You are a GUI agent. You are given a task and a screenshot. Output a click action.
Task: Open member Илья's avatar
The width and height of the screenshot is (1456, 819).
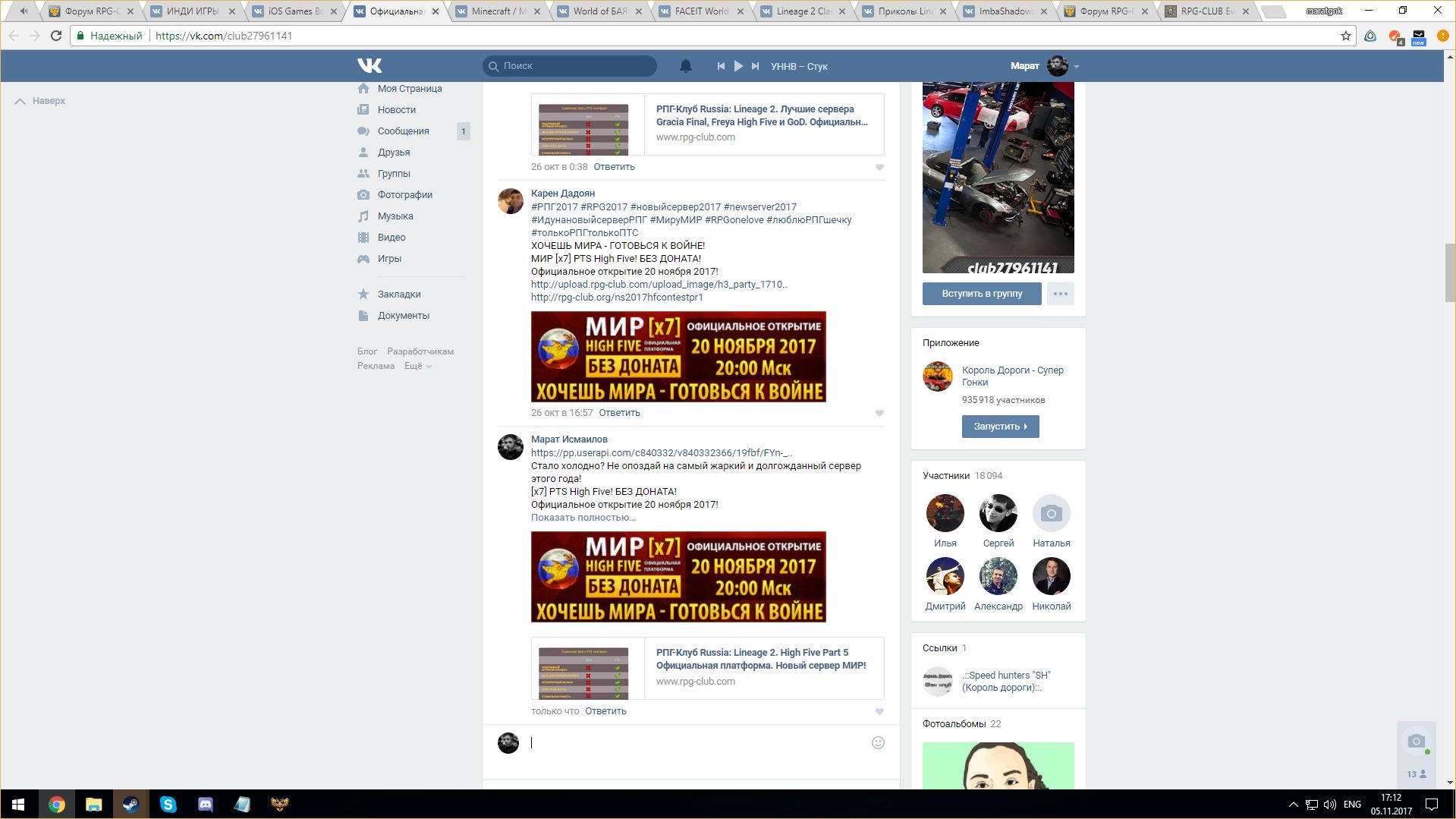pyautogui.click(x=945, y=514)
